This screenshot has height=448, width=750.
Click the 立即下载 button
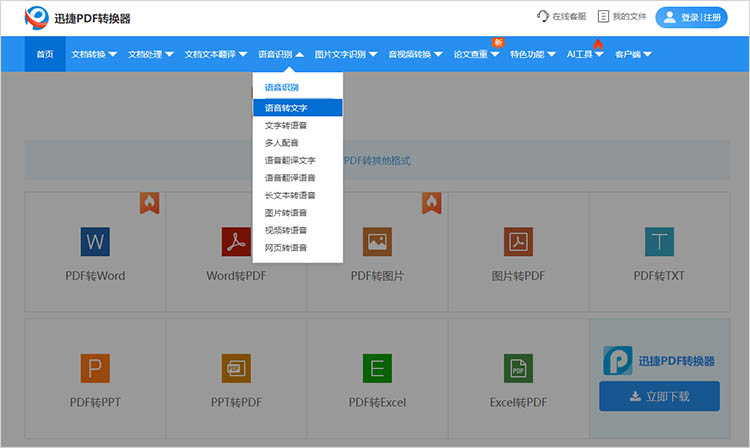659,396
